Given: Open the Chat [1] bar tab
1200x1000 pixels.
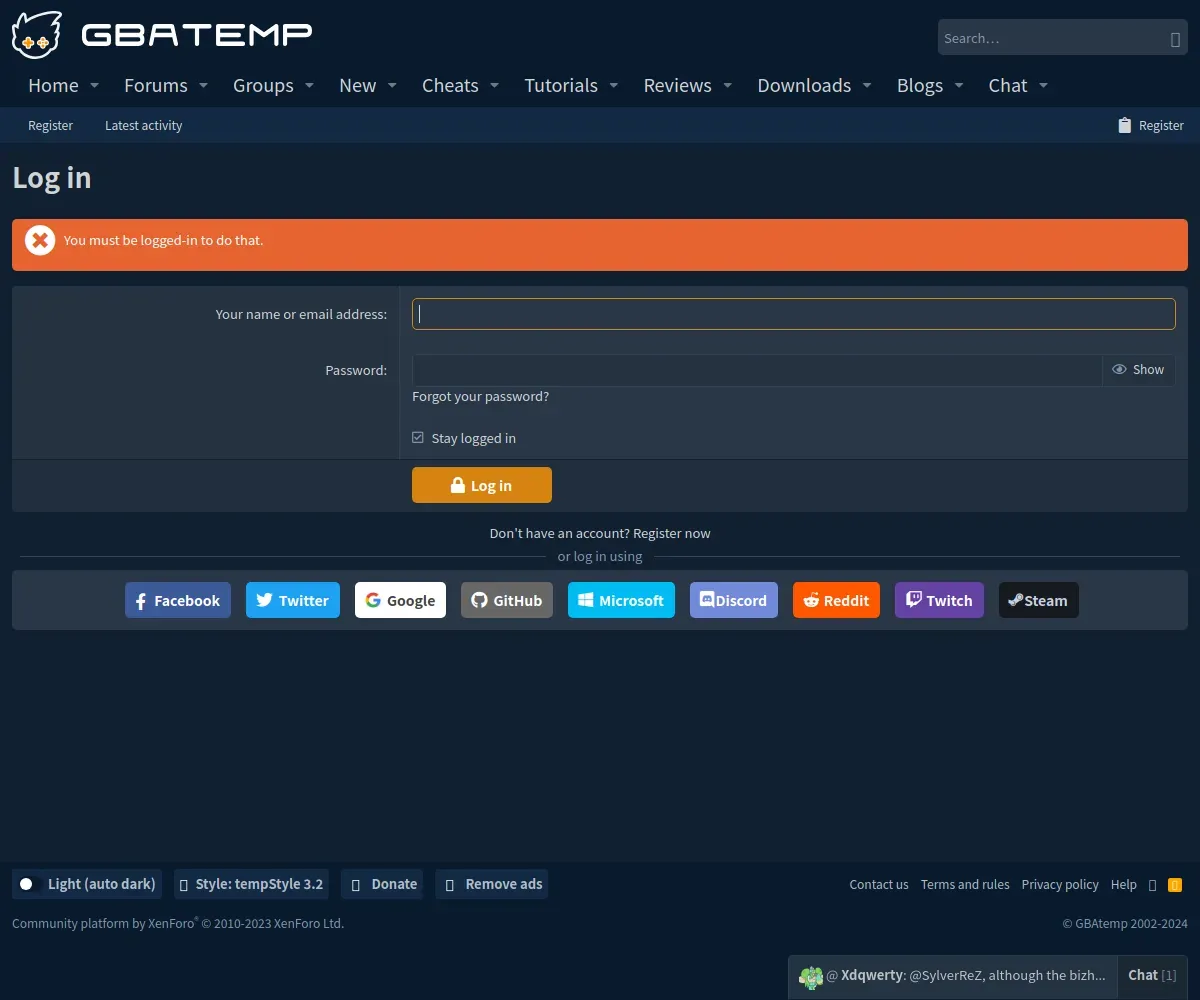Looking at the screenshot, I should pos(1152,975).
